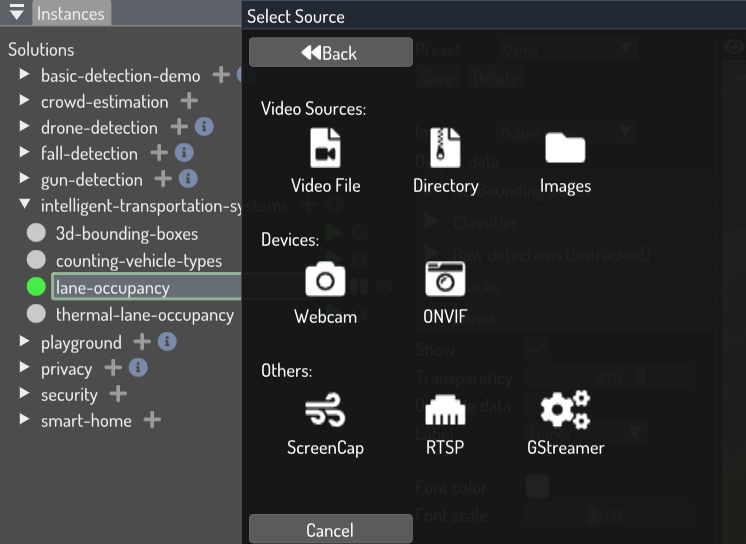Expand privacy tree node

point(24,367)
